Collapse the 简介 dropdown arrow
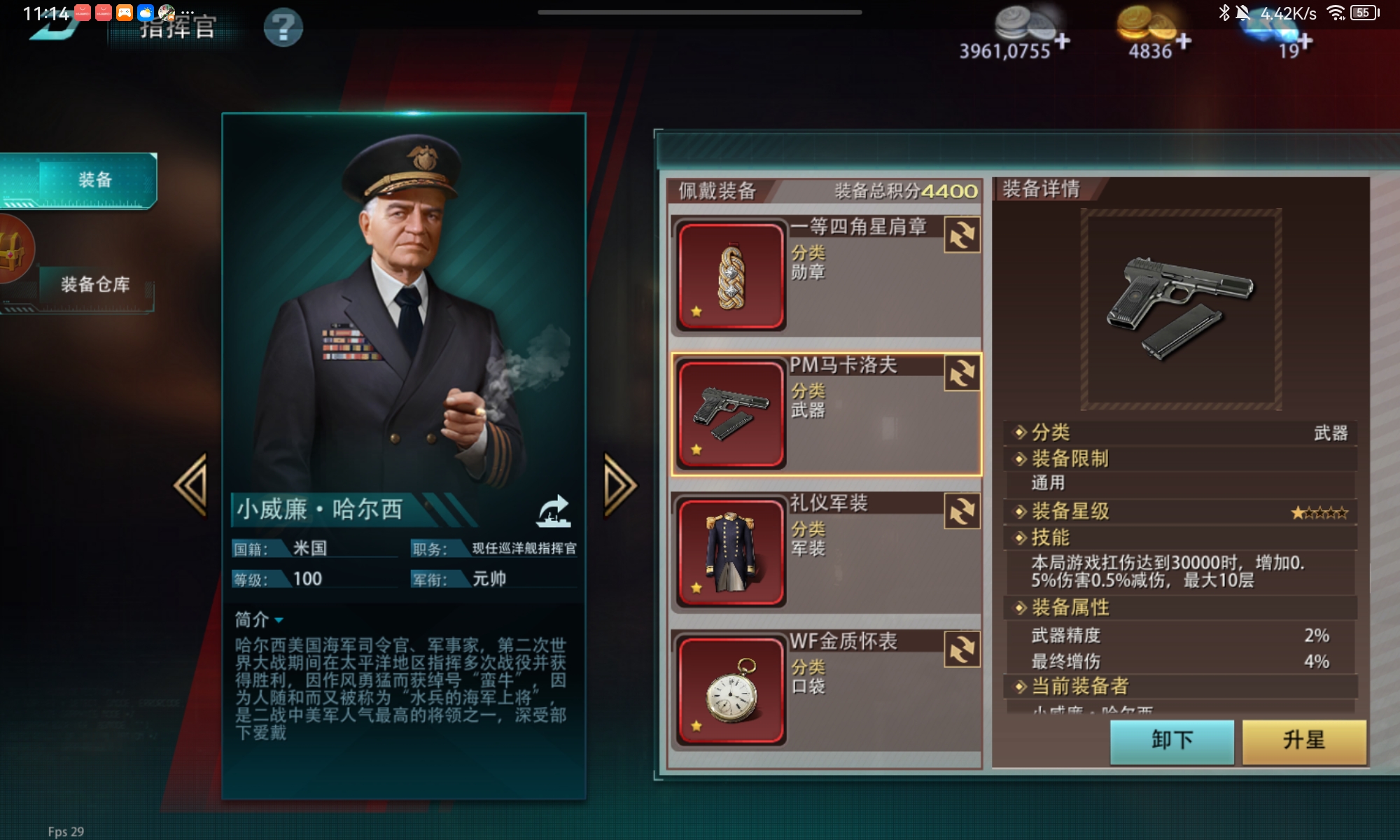 [x=279, y=620]
